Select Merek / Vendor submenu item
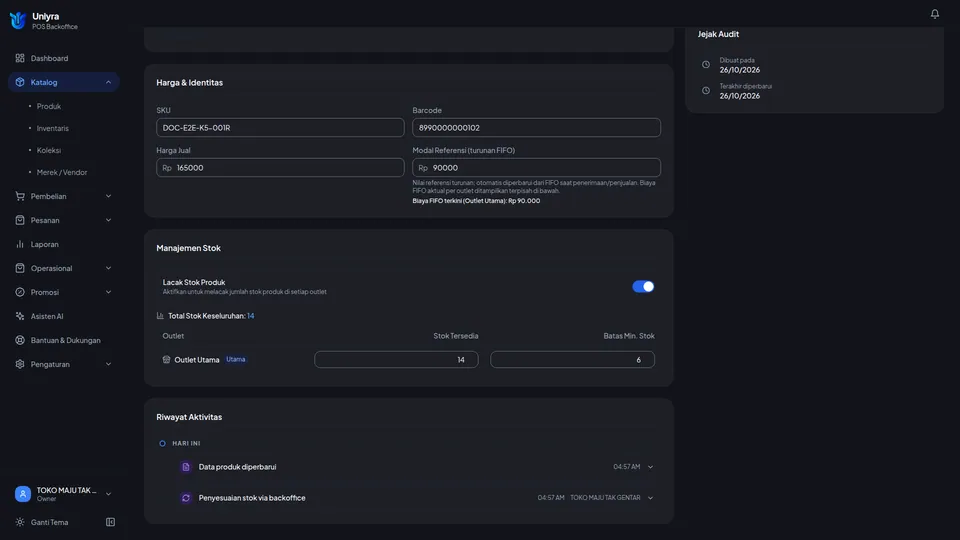This screenshot has height=540, width=960. point(62,173)
